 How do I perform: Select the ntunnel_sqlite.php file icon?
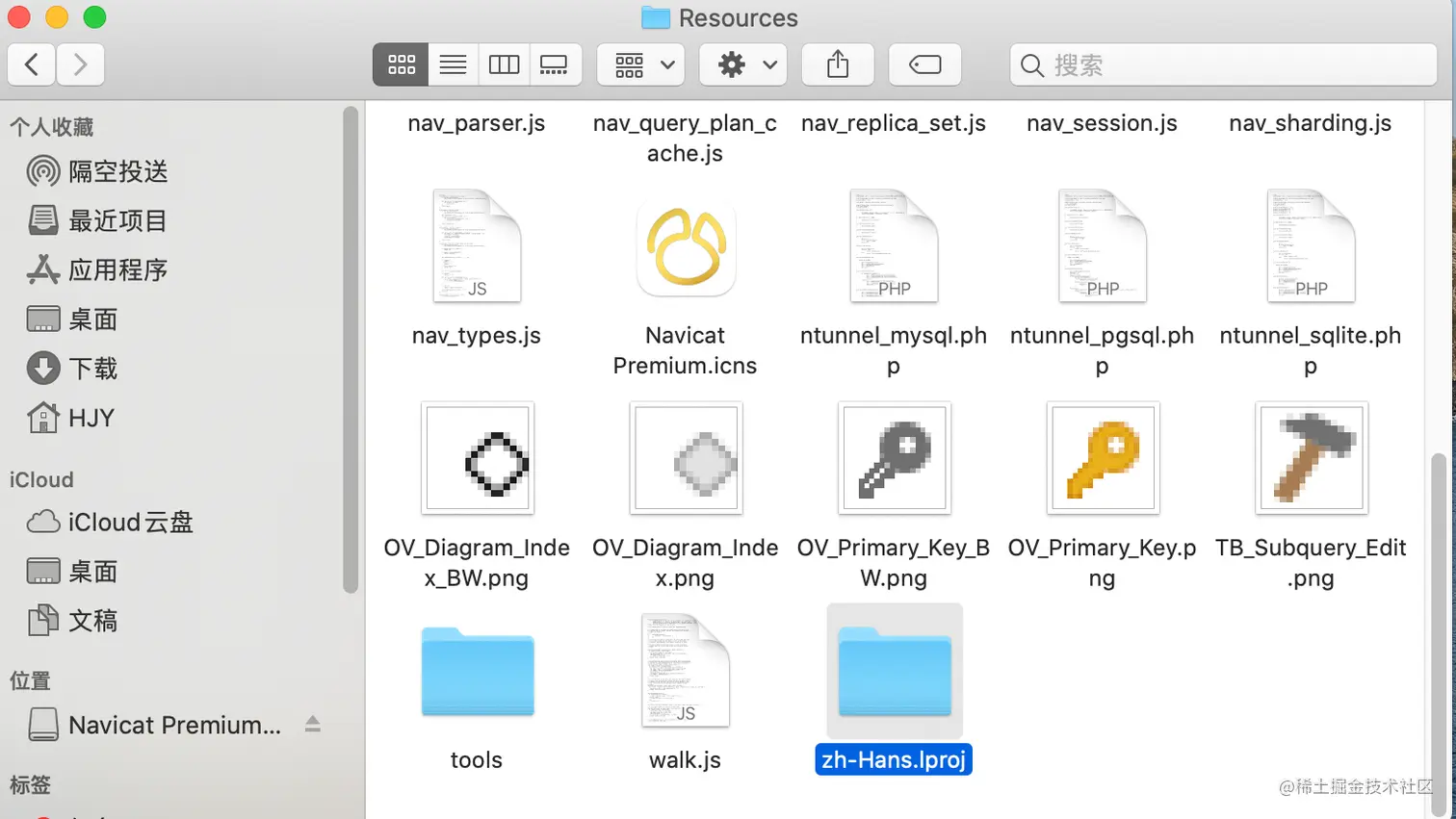pos(1311,246)
